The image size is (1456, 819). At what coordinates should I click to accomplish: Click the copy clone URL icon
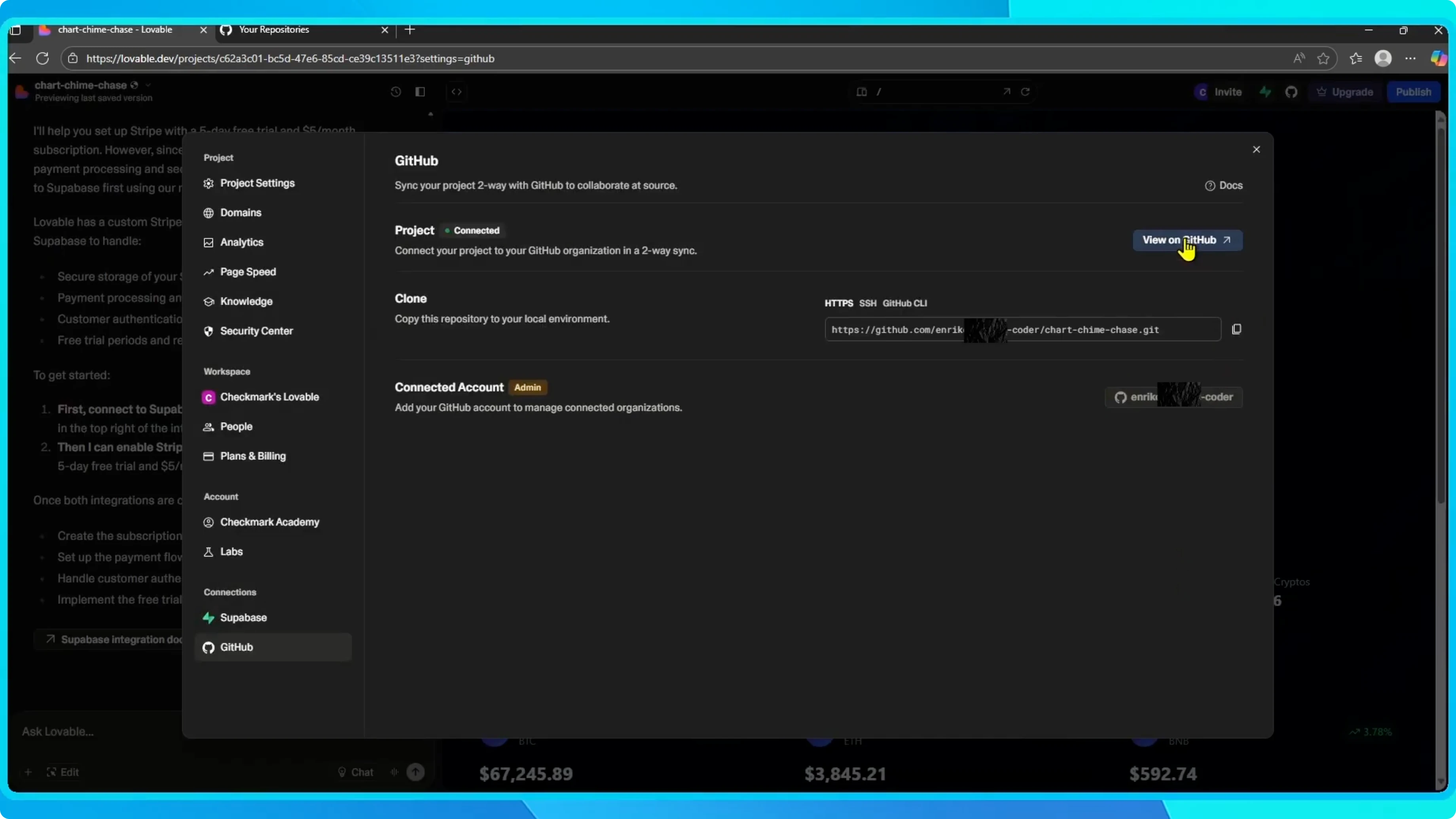pos(1236,329)
